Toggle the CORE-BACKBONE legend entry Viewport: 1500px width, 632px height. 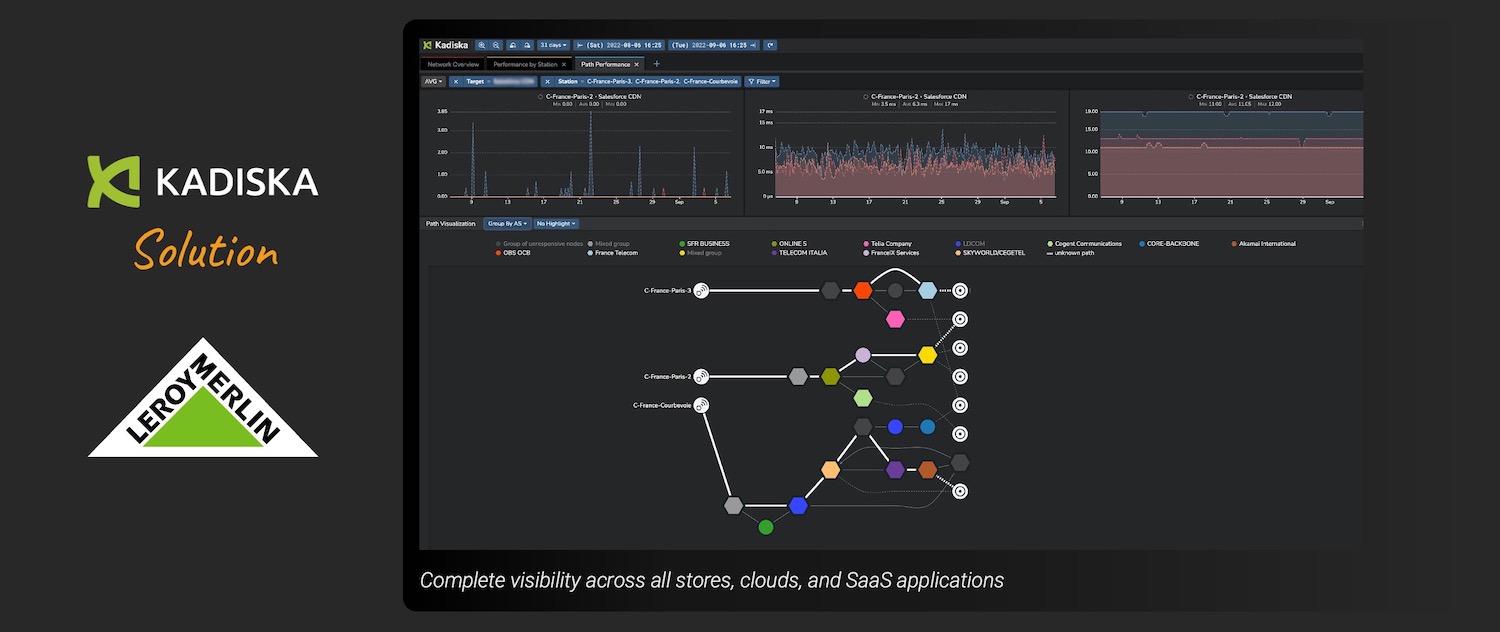pyautogui.click(x=1169, y=244)
